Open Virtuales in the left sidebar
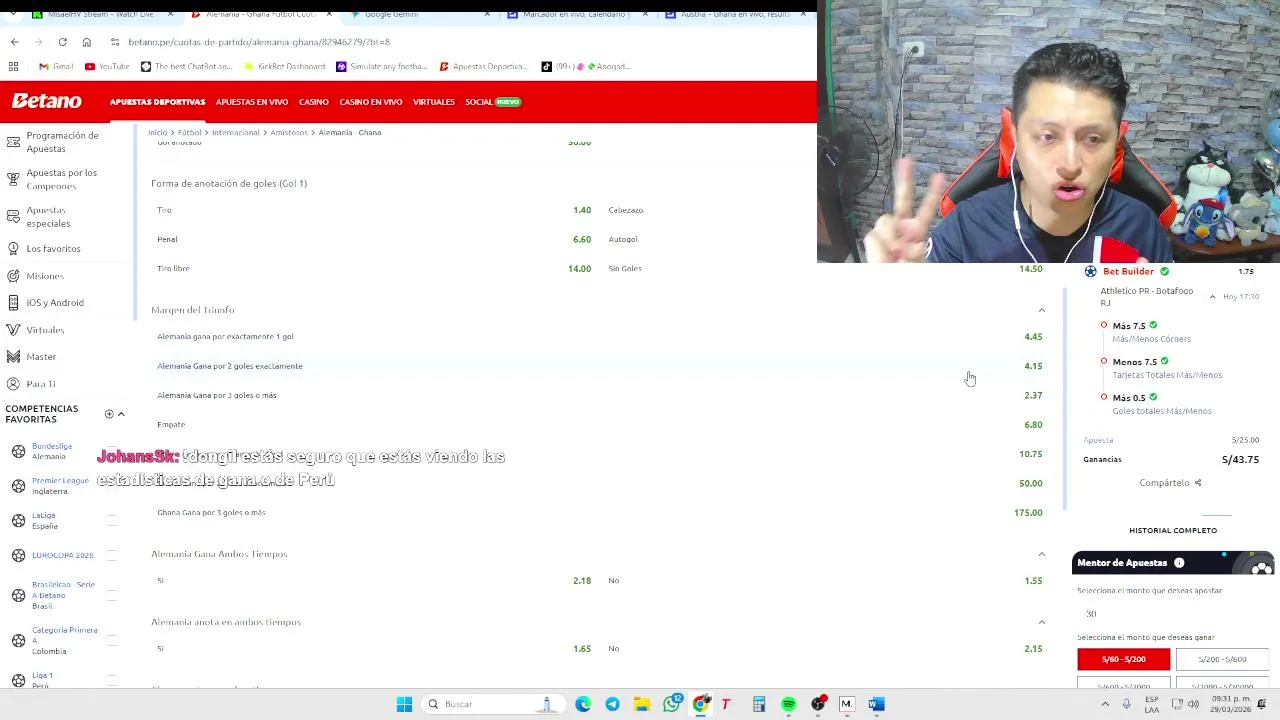This screenshot has width=1280, height=720. [45, 330]
